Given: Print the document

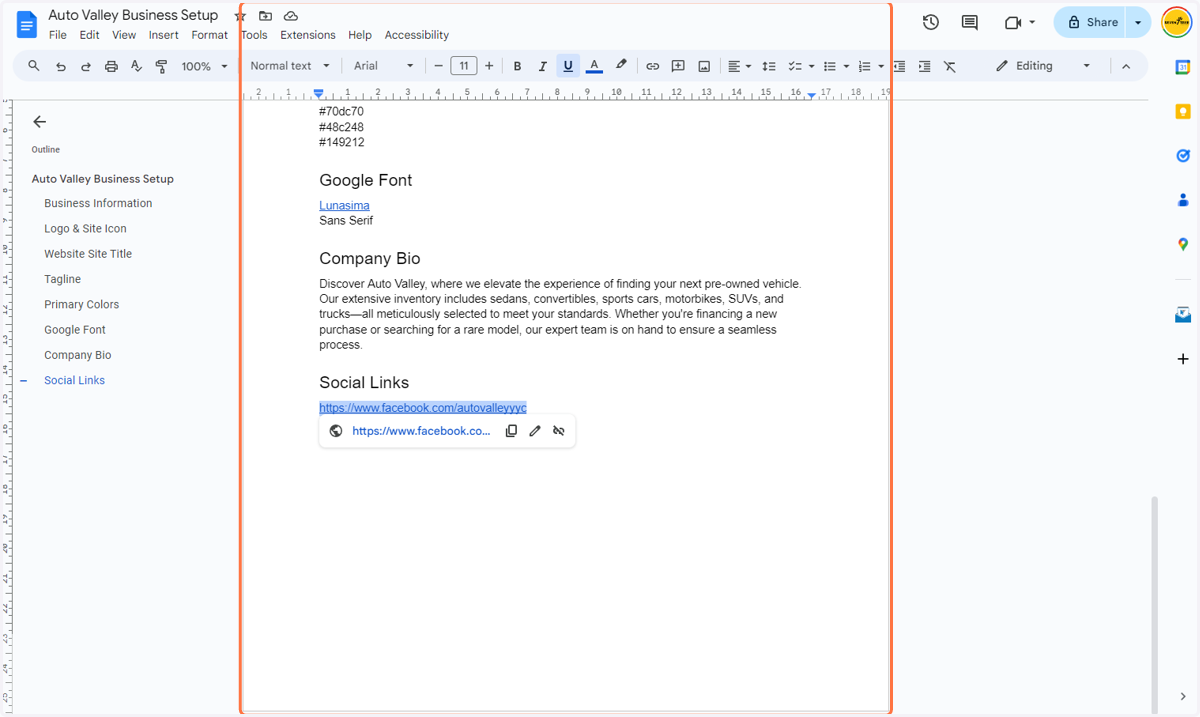Looking at the screenshot, I should [111, 66].
